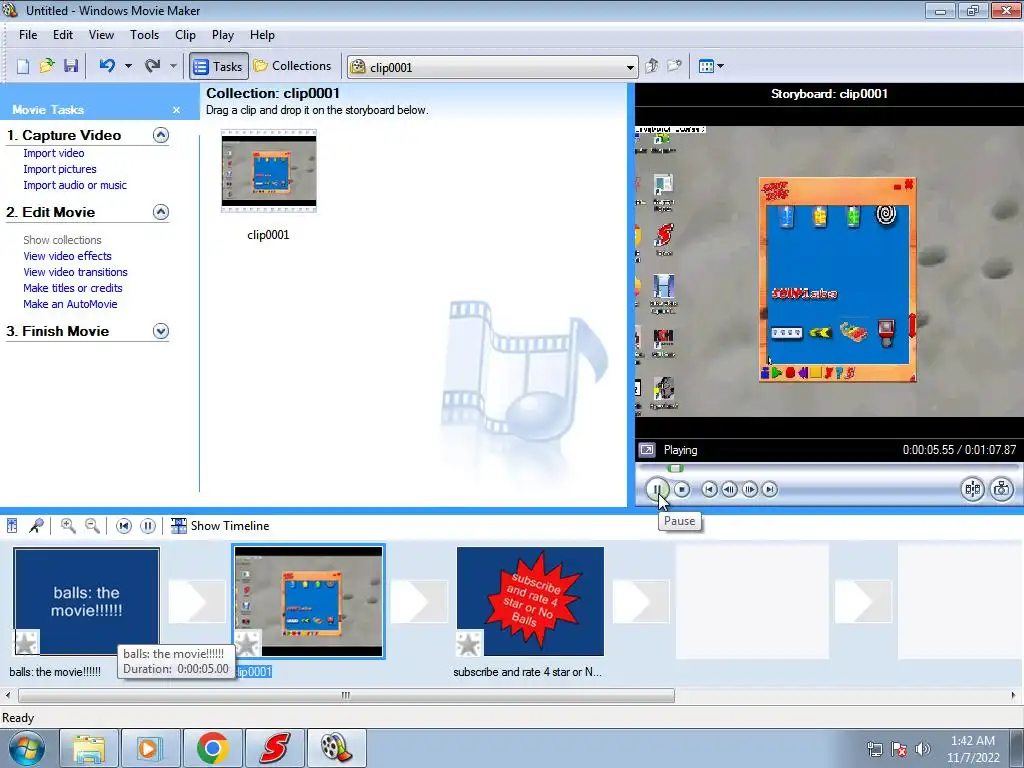Select the 'balls: the movie!!!!!!' title clip
Viewport: 1024px width, 768px height.
tap(86, 601)
